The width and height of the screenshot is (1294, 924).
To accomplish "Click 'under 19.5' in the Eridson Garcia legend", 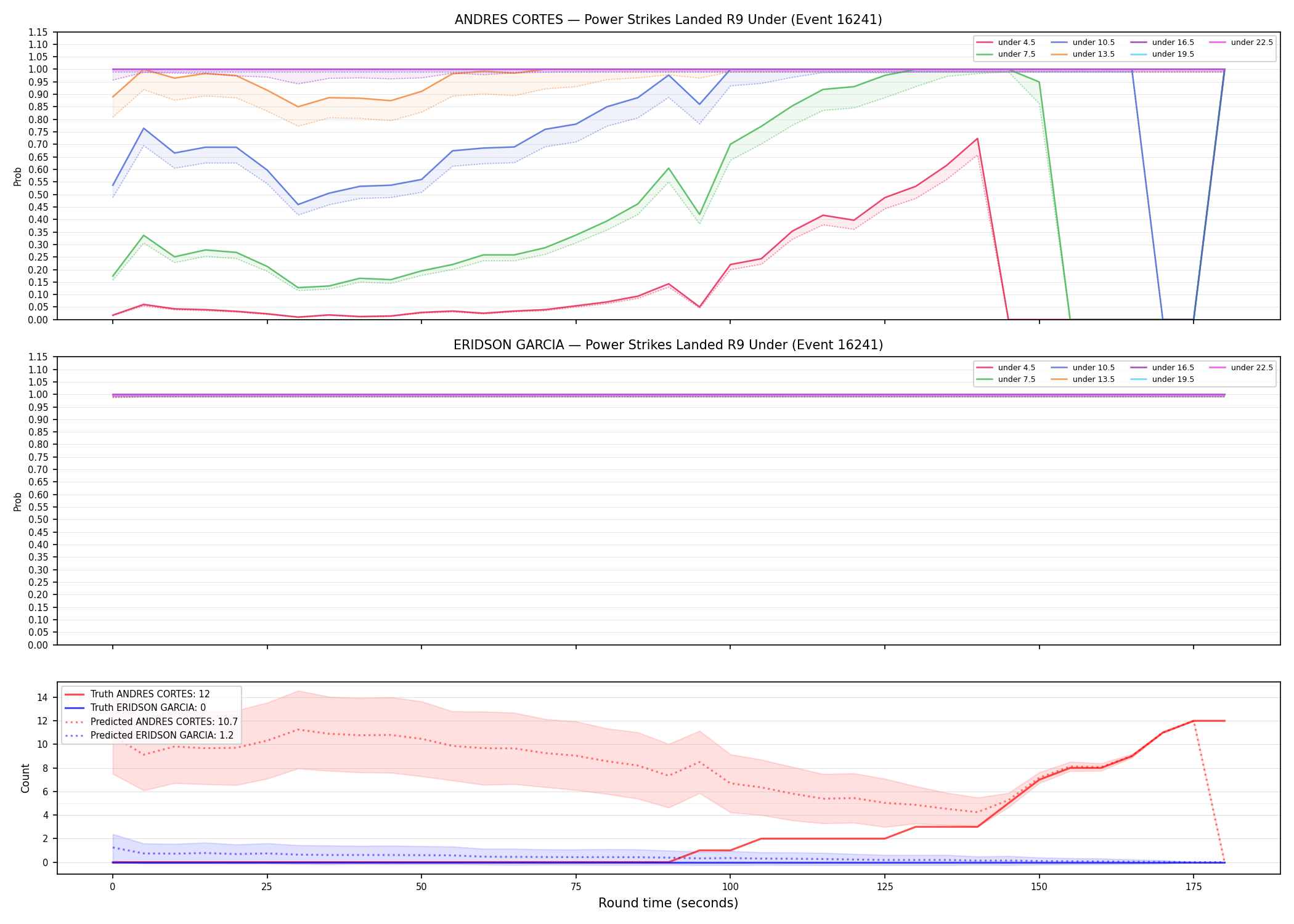I will [1162, 379].
